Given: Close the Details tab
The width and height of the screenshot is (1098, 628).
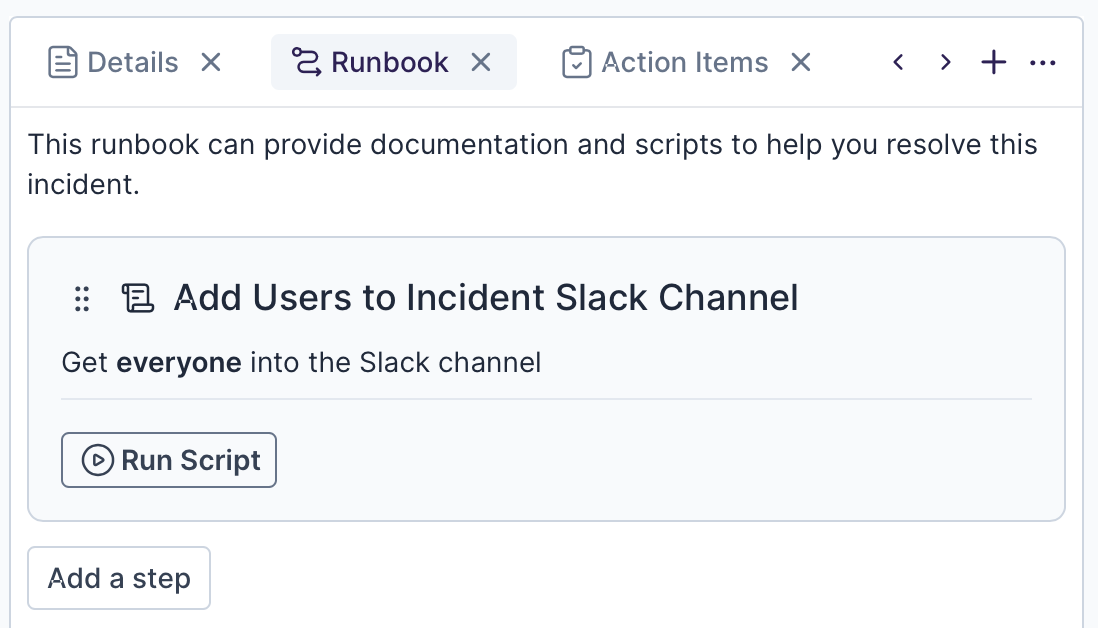Looking at the screenshot, I should click(210, 63).
